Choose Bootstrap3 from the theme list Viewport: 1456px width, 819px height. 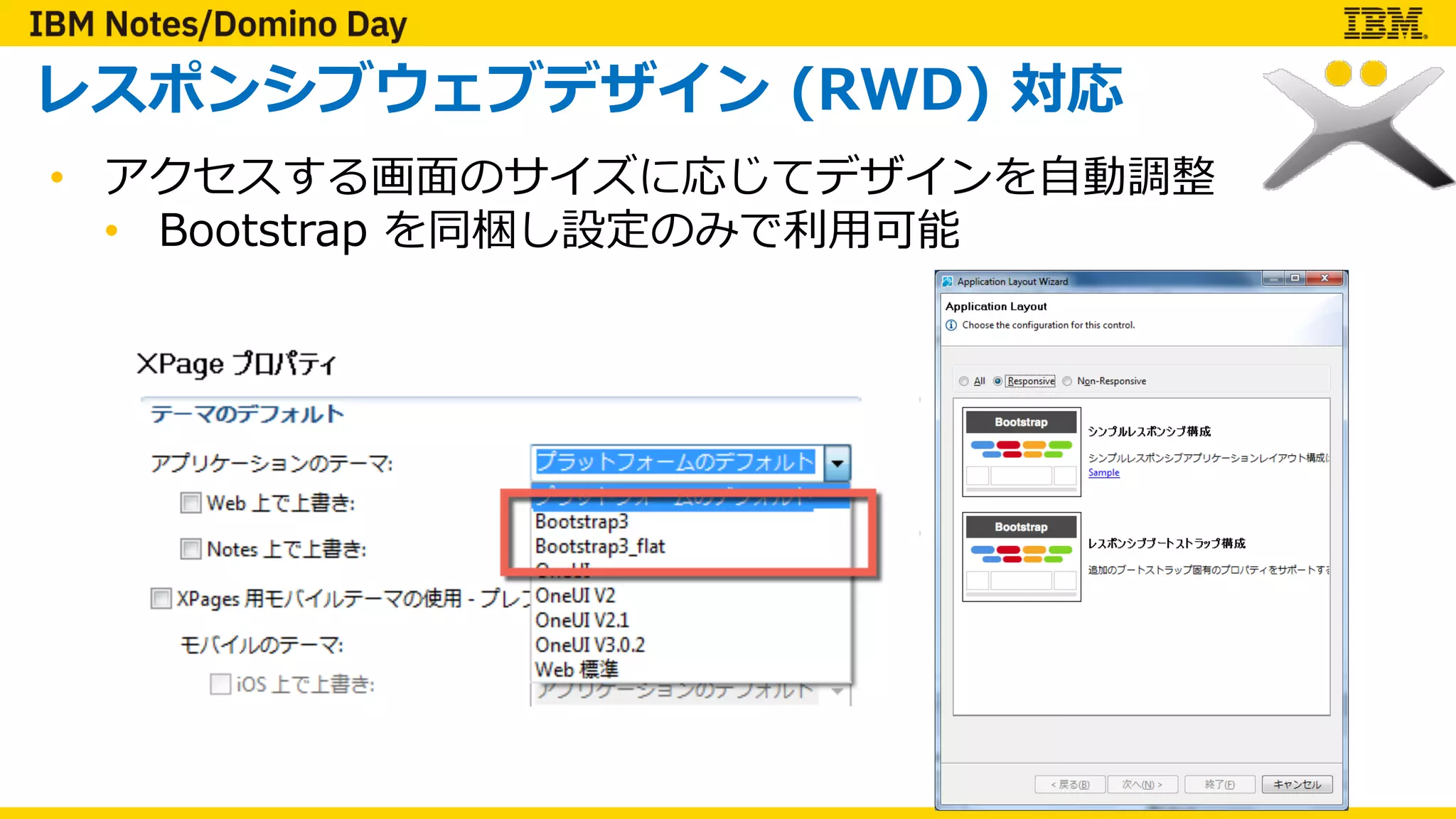(x=582, y=521)
